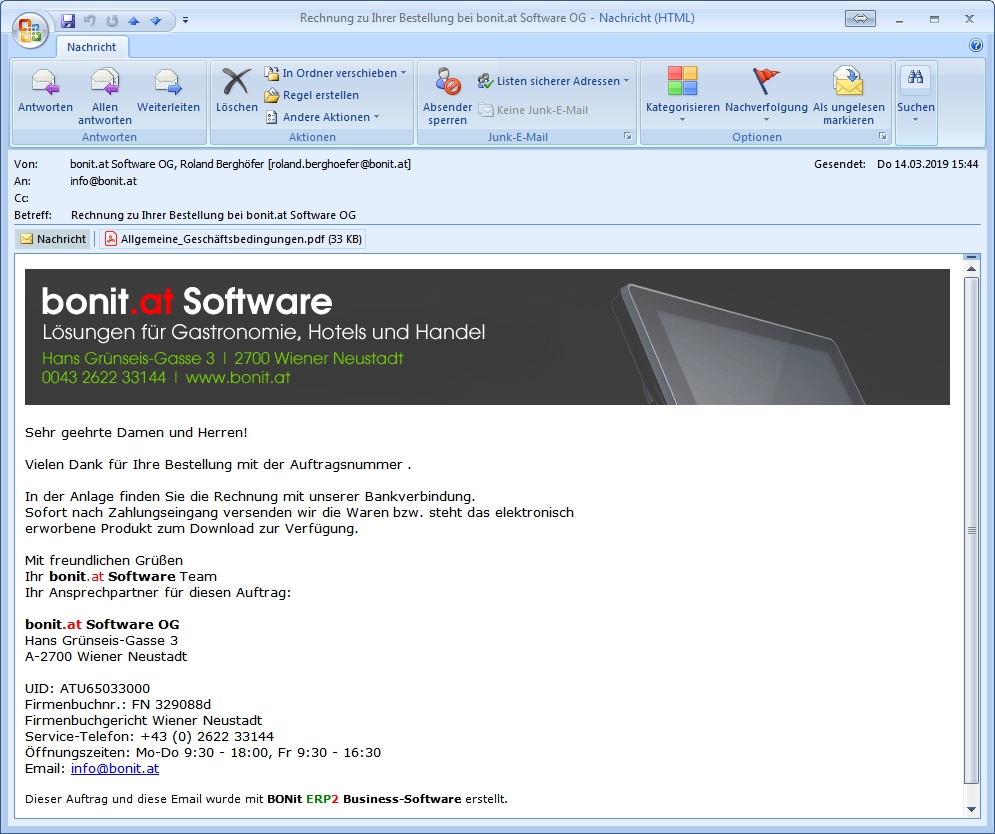Image resolution: width=995 pixels, height=834 pixels.
Task: Expand Andere Aktionen dropdown
Action: (x=322, y=117)
